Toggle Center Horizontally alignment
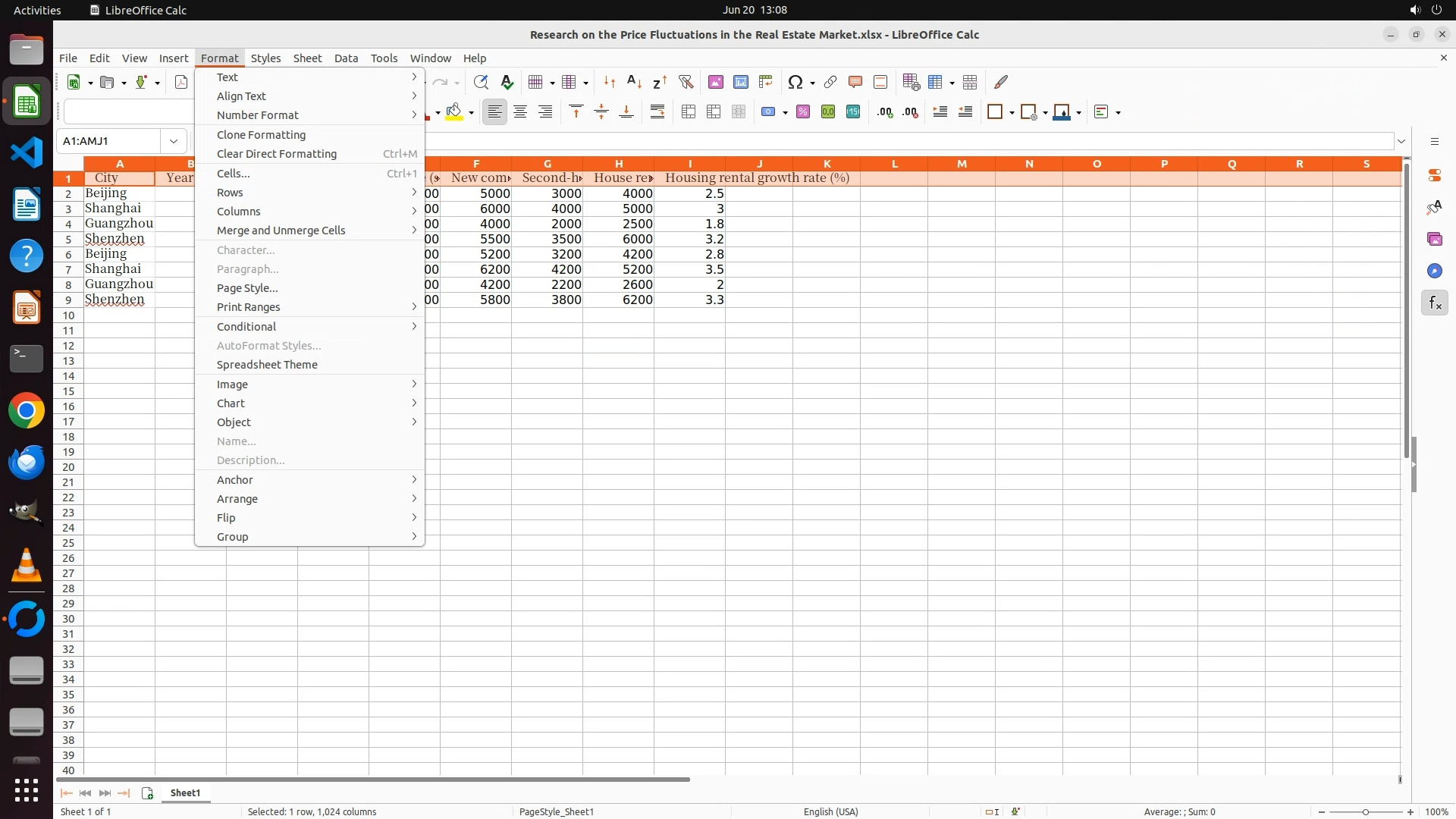Image resolution: width=1456 pixels, height=819 pixels. point(520,112)
